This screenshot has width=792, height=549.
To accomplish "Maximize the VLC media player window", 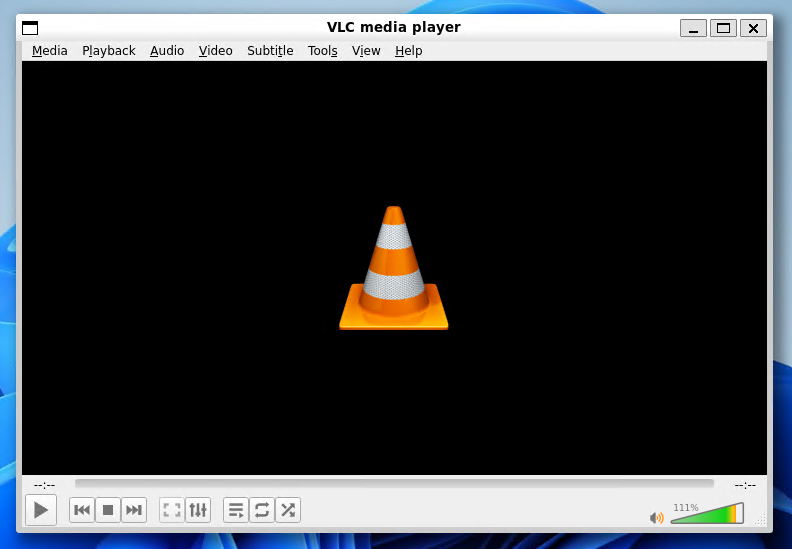I will [x=723, y=28].
